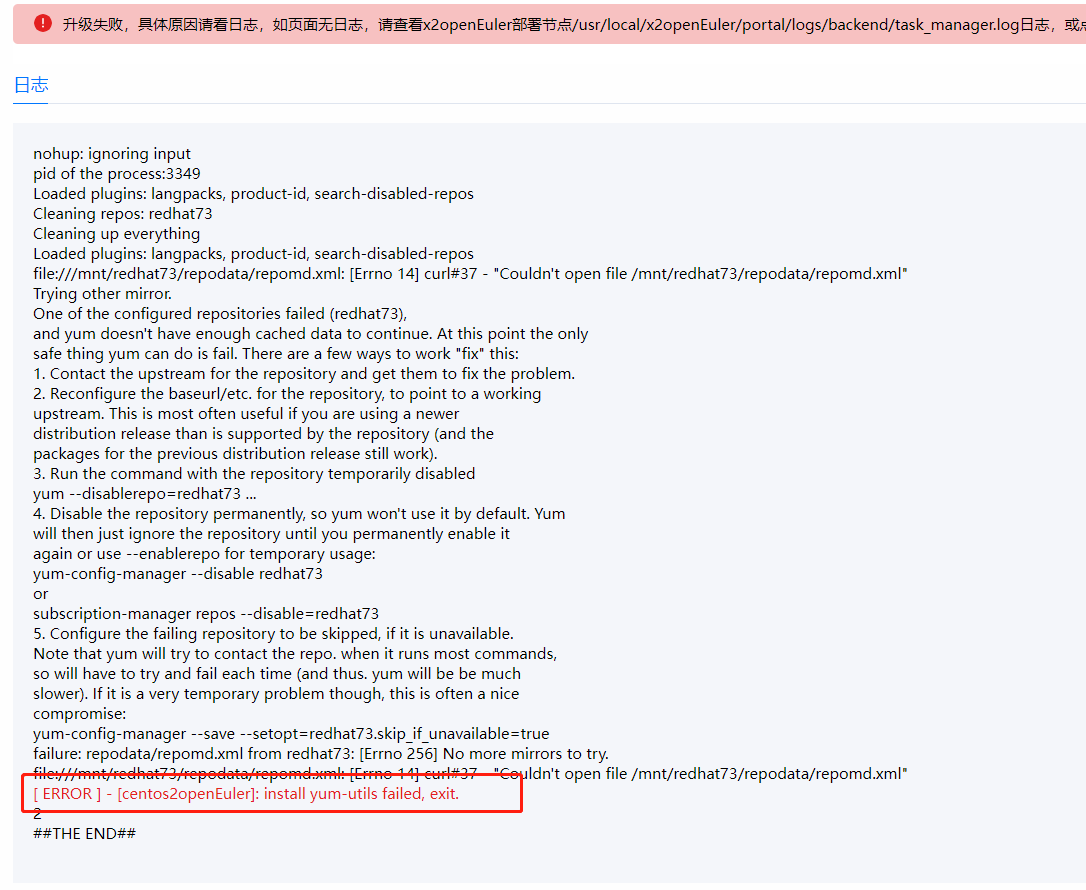Click the first 'Loaded plugins: langpacks' line
The image size is (1086, 890).
[x=253, y=194]
